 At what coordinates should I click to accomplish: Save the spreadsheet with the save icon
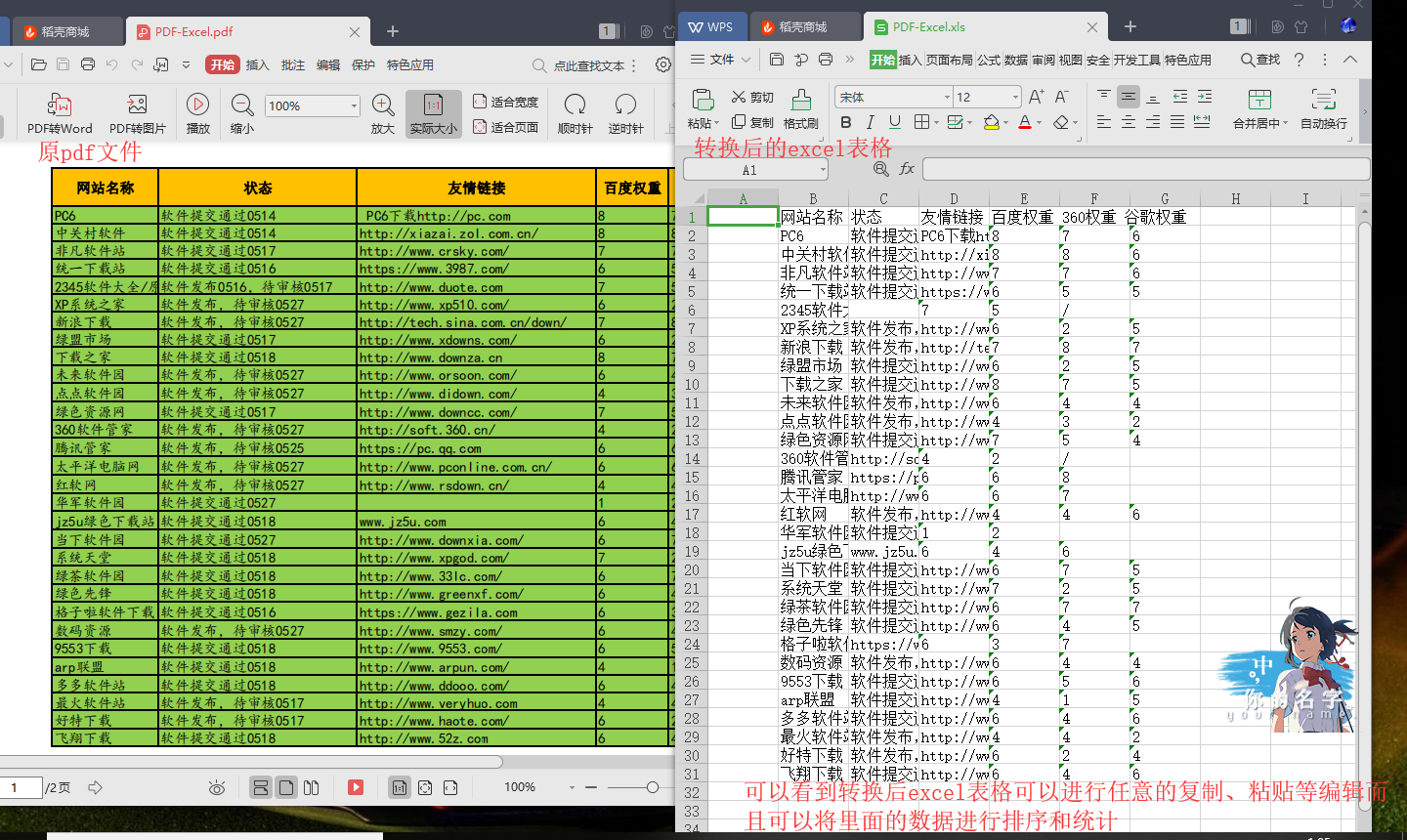click(x=777, y=60)
